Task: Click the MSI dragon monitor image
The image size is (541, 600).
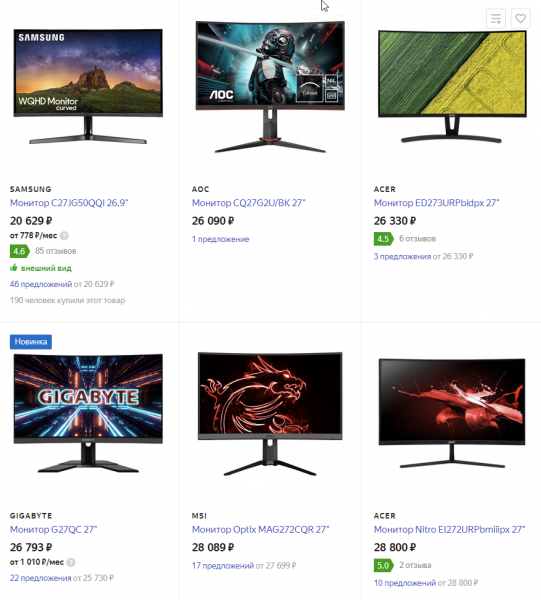Action: tap(270, 414)
